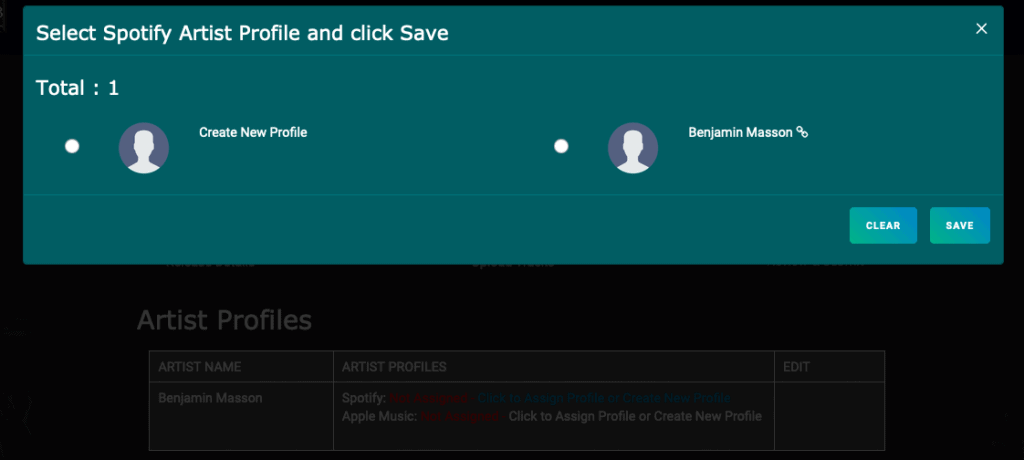1024x460 pixels.
Task: Select the Benjamin Masson radio button
Action: pyautogui.click(x=561, y=146)
